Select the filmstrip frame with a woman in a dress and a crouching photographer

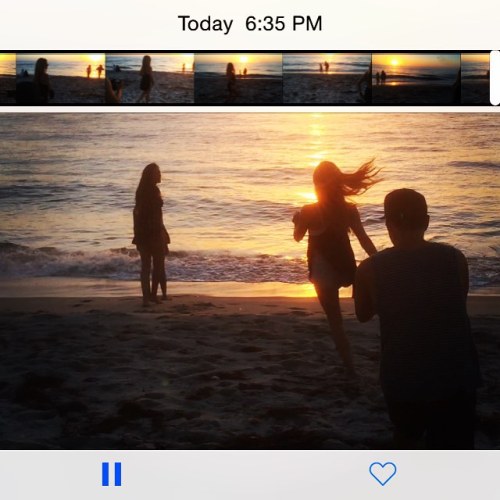150,79
